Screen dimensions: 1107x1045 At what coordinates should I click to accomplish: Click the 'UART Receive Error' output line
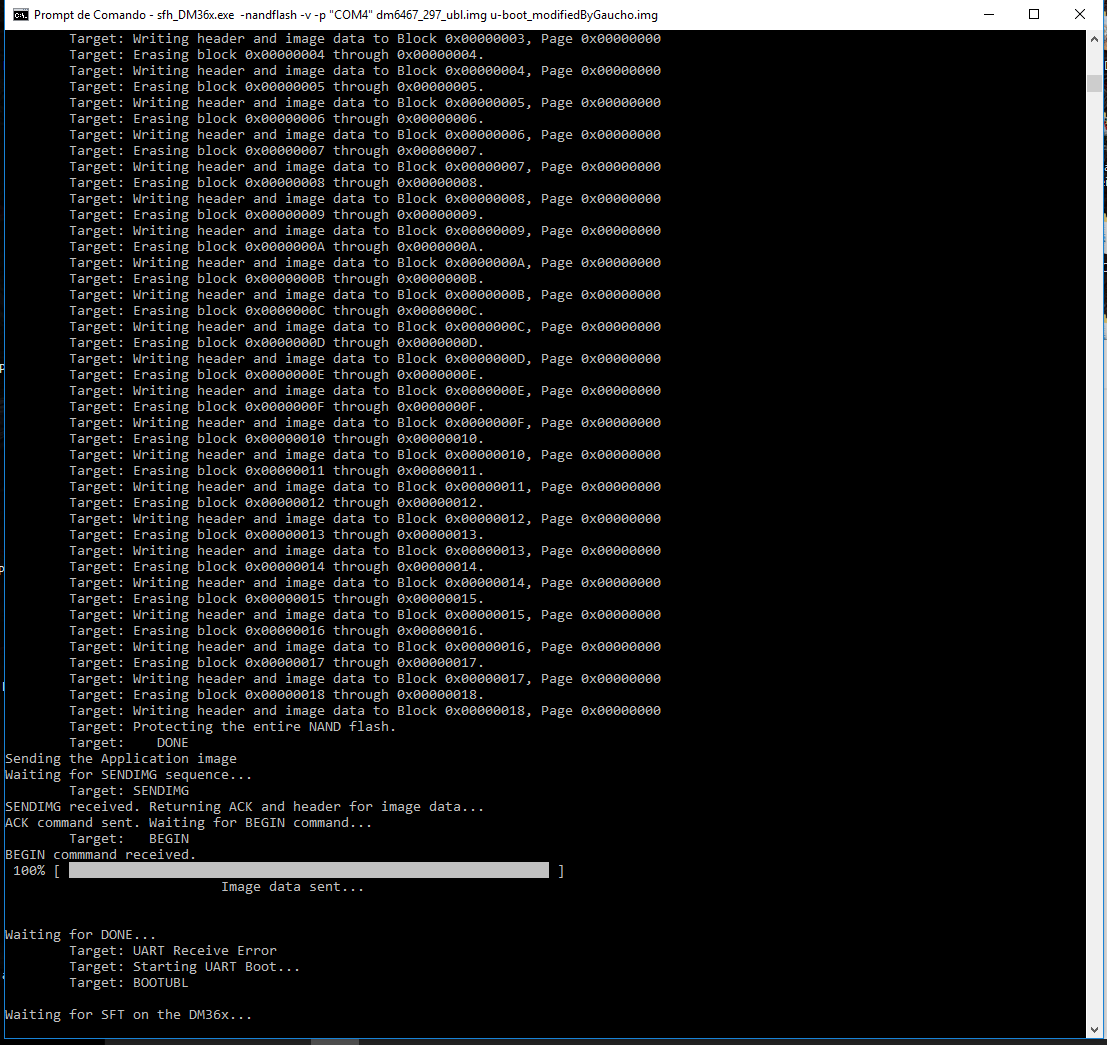(x=173, y=950)
